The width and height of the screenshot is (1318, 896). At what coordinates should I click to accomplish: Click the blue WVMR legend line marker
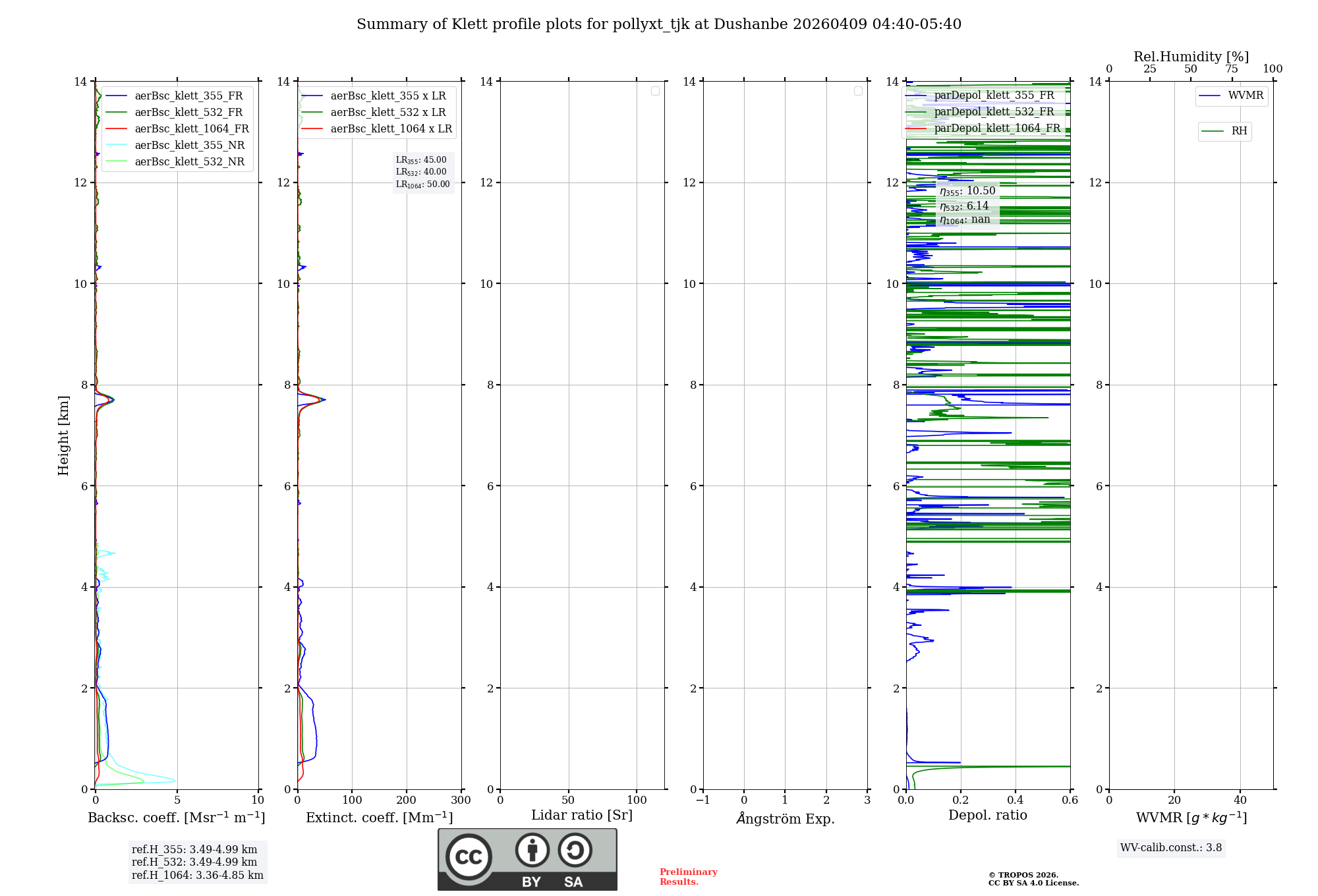(1210, 96)
